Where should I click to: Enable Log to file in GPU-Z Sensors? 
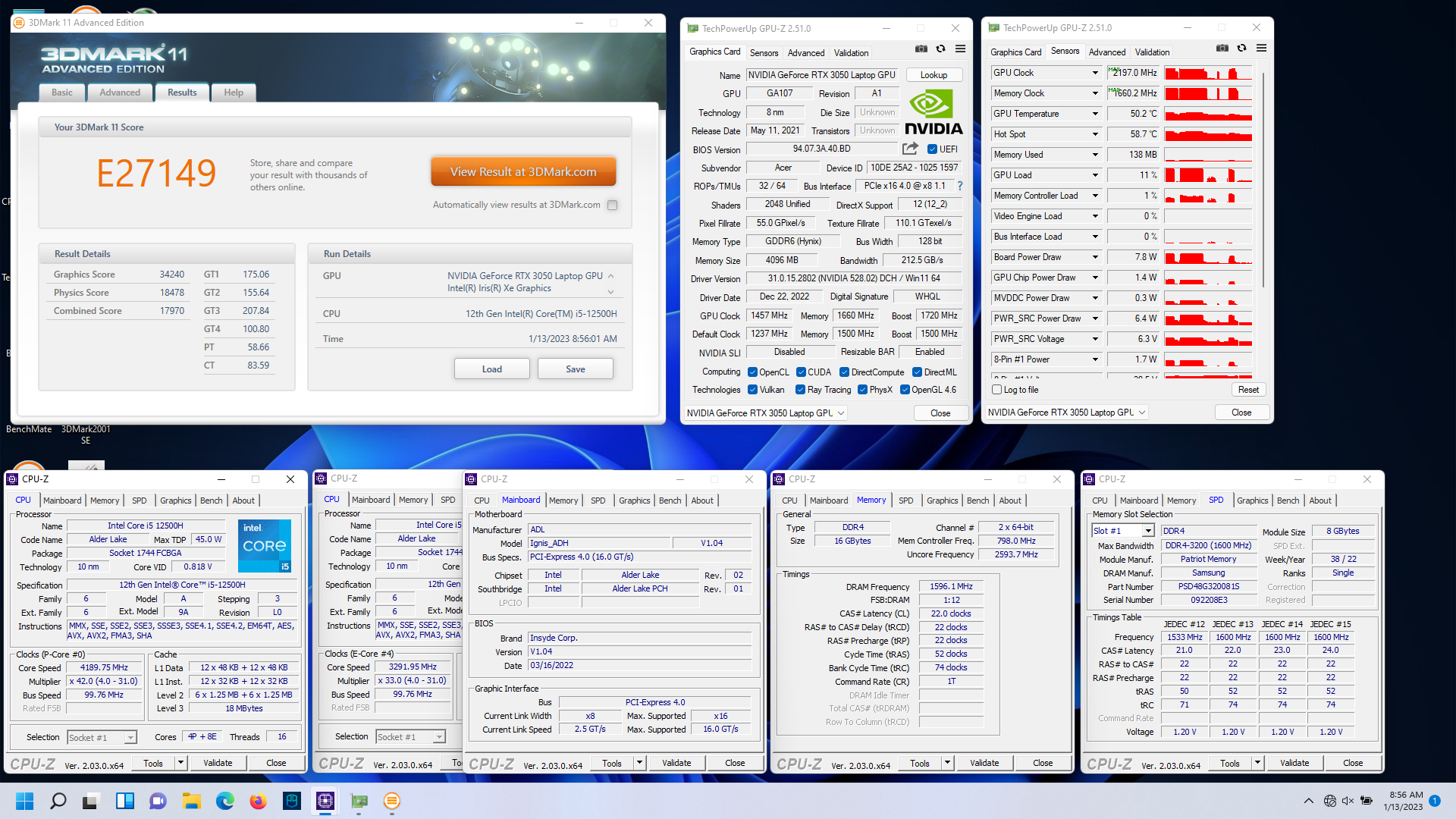[997, 390]
